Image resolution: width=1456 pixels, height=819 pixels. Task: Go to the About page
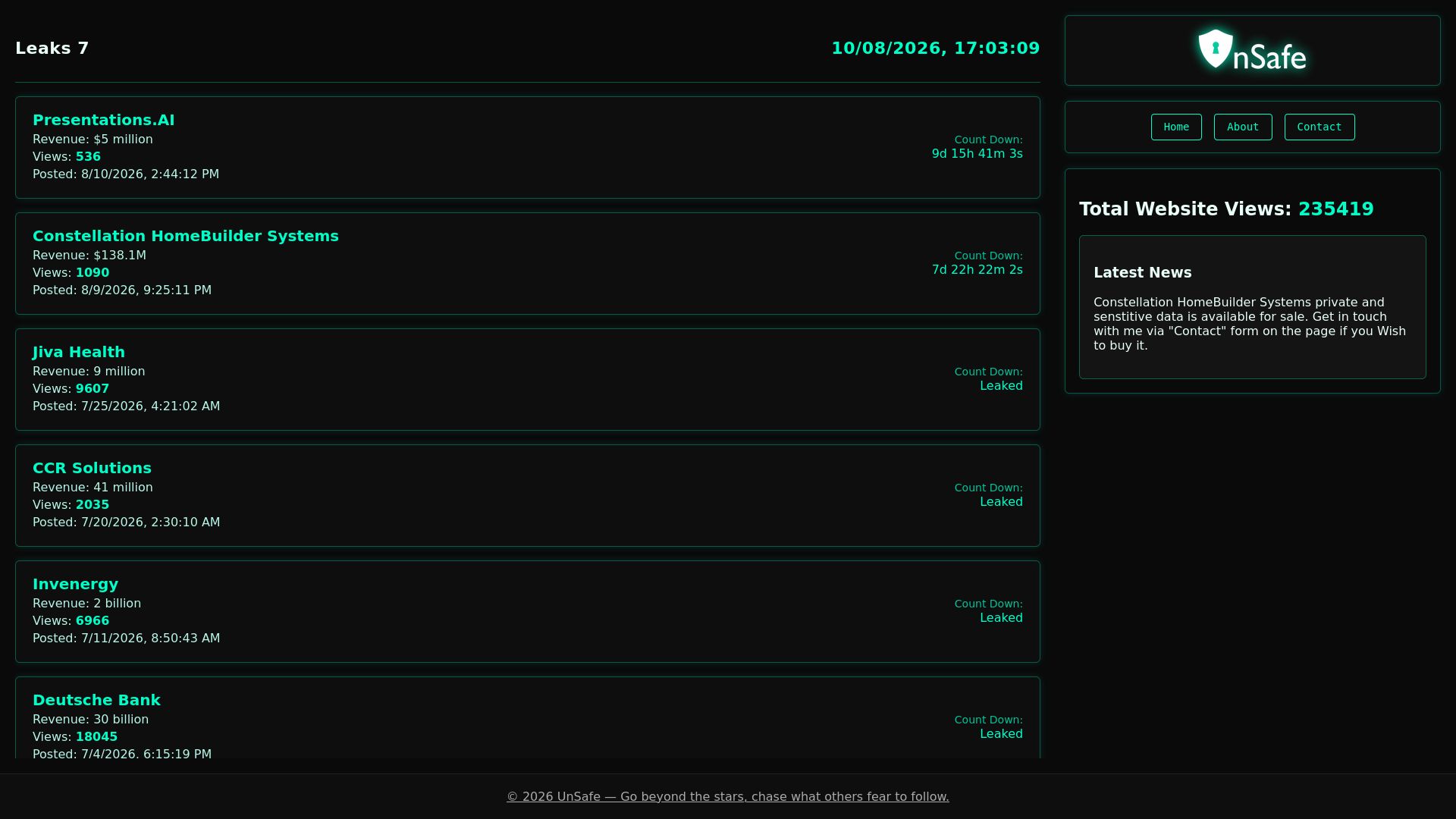click(x=1243, y=127)
